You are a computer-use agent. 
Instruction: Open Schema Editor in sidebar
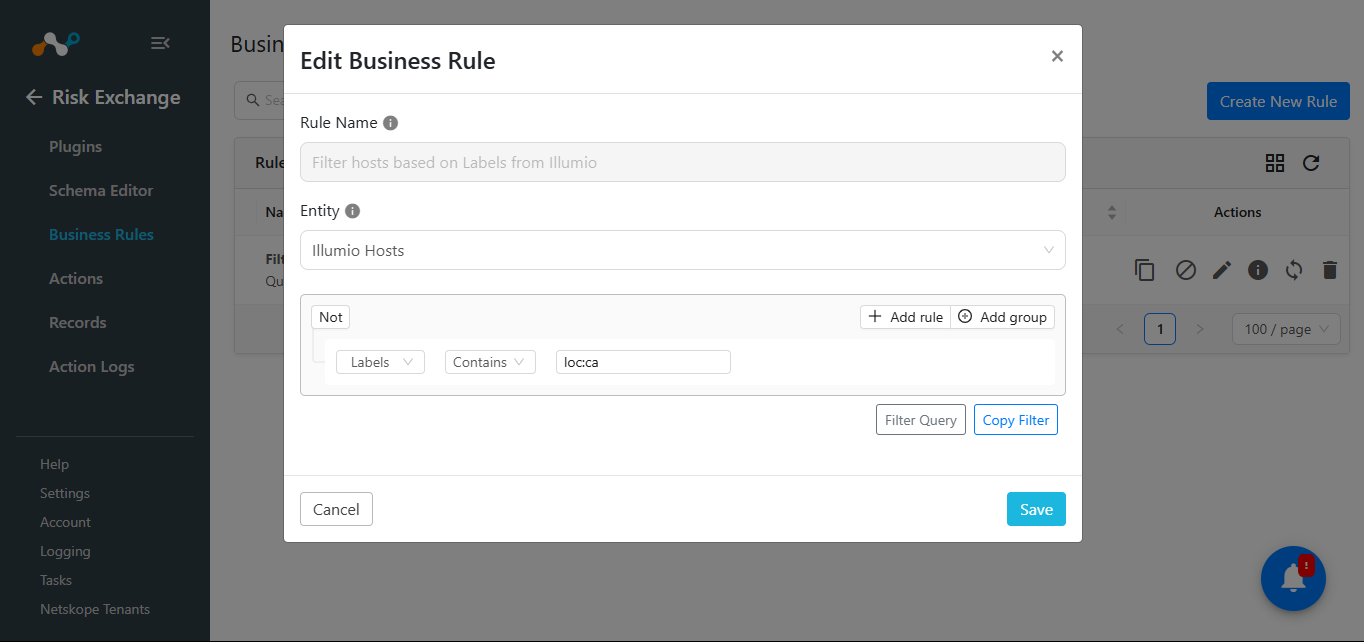(x=101, y=190)
